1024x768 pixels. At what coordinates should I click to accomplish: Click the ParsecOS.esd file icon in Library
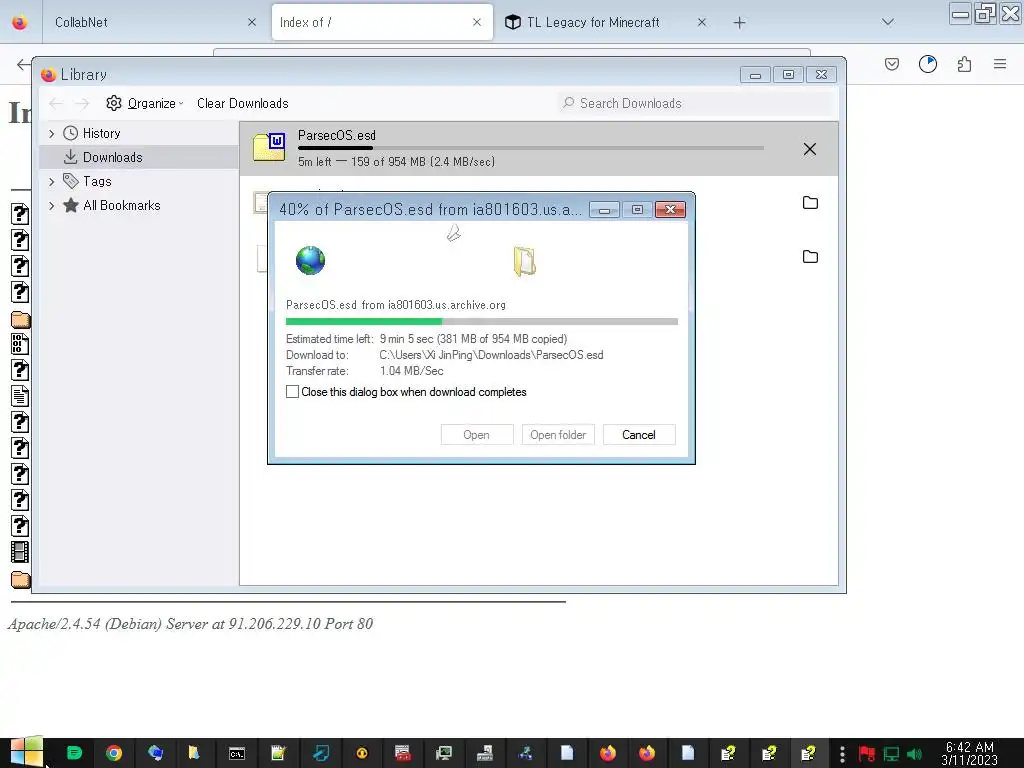click(269, 147)
